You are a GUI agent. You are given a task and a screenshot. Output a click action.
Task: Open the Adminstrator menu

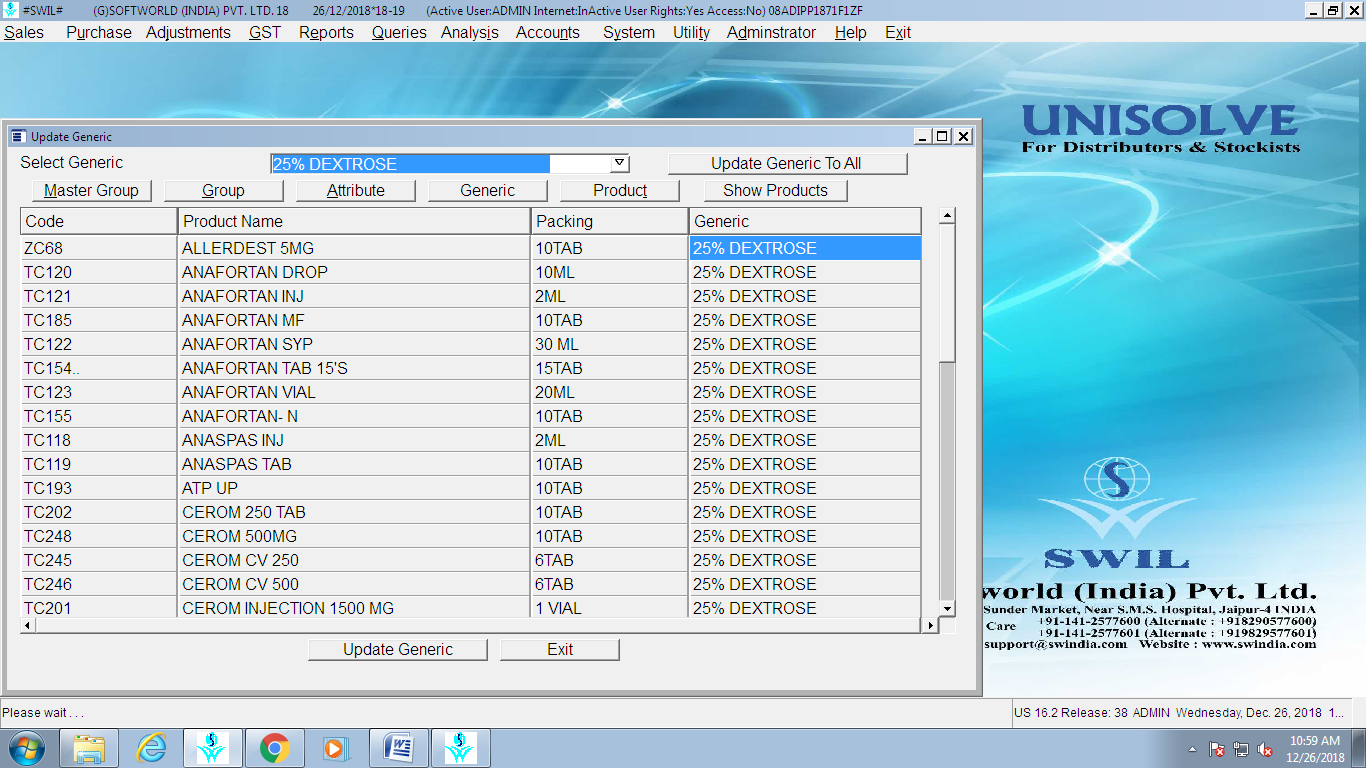coord(771,32)
